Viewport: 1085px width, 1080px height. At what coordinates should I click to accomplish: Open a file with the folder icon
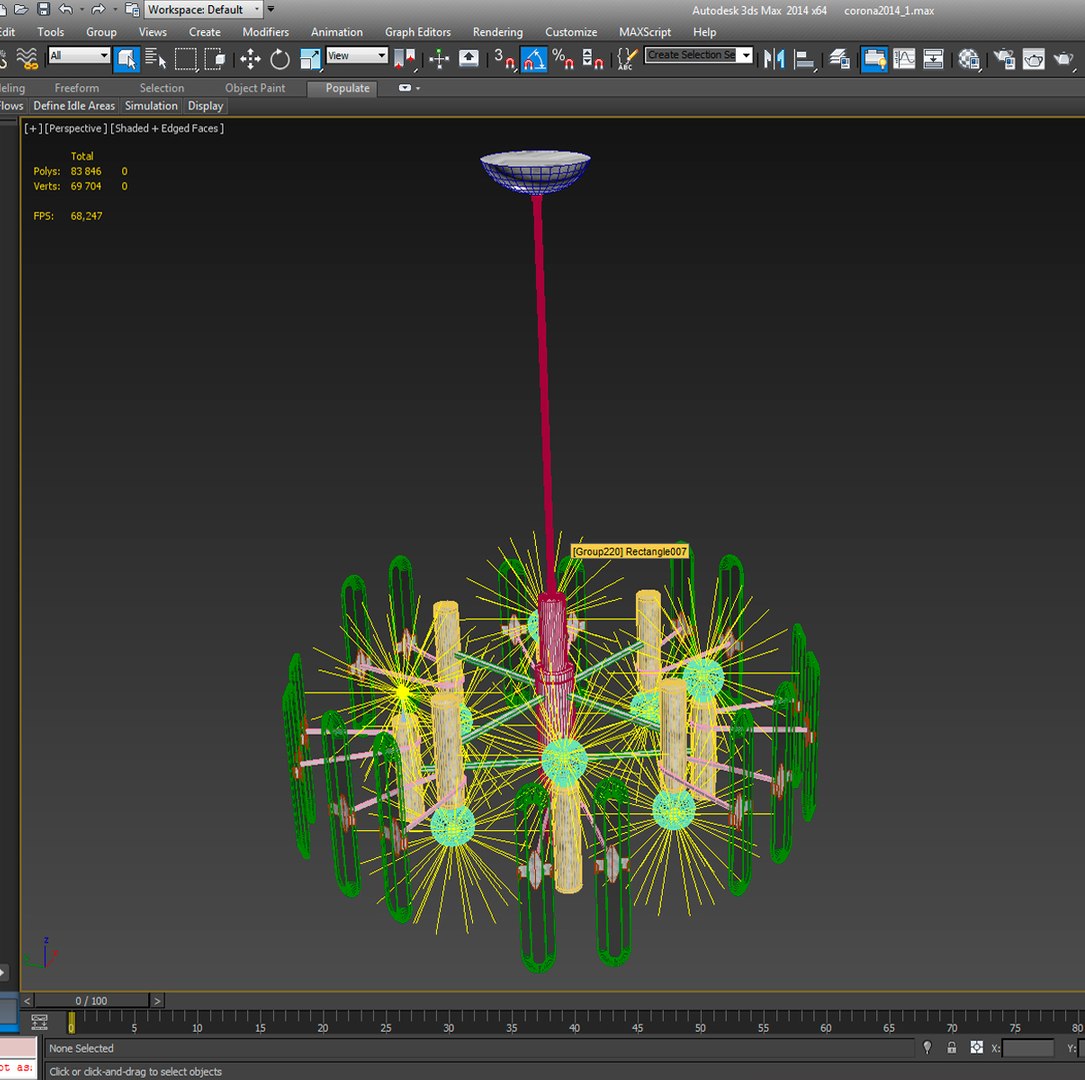pyautogui.click(x=21, y=9)
